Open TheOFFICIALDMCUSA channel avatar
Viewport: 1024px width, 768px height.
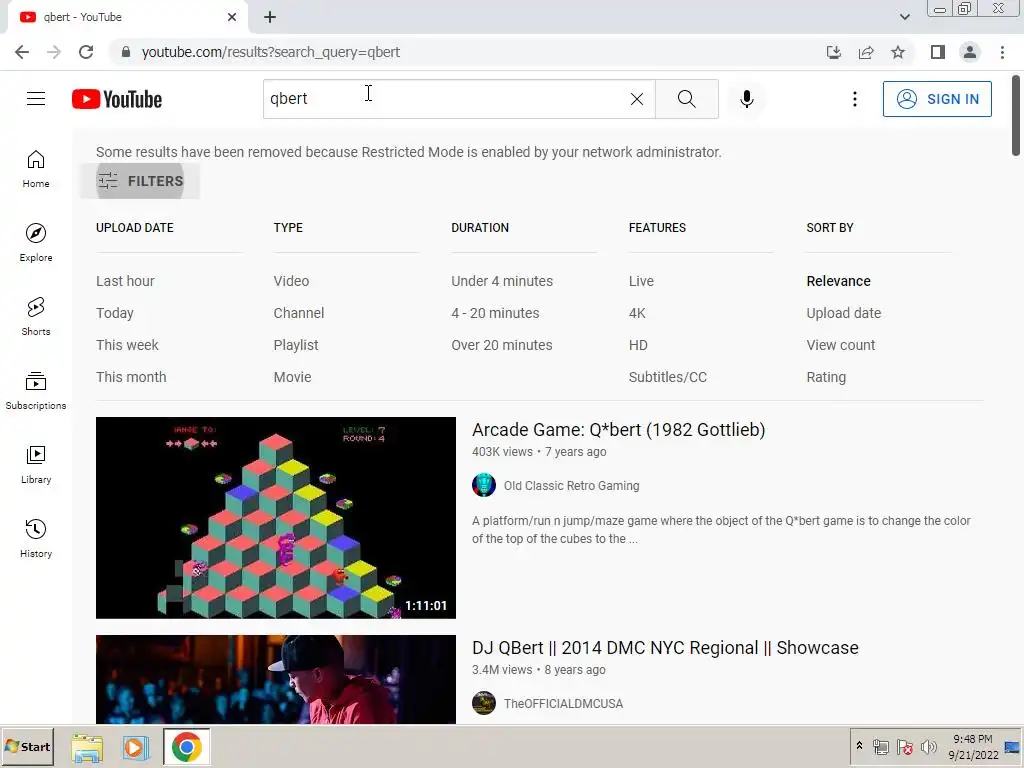pos(484,703)
